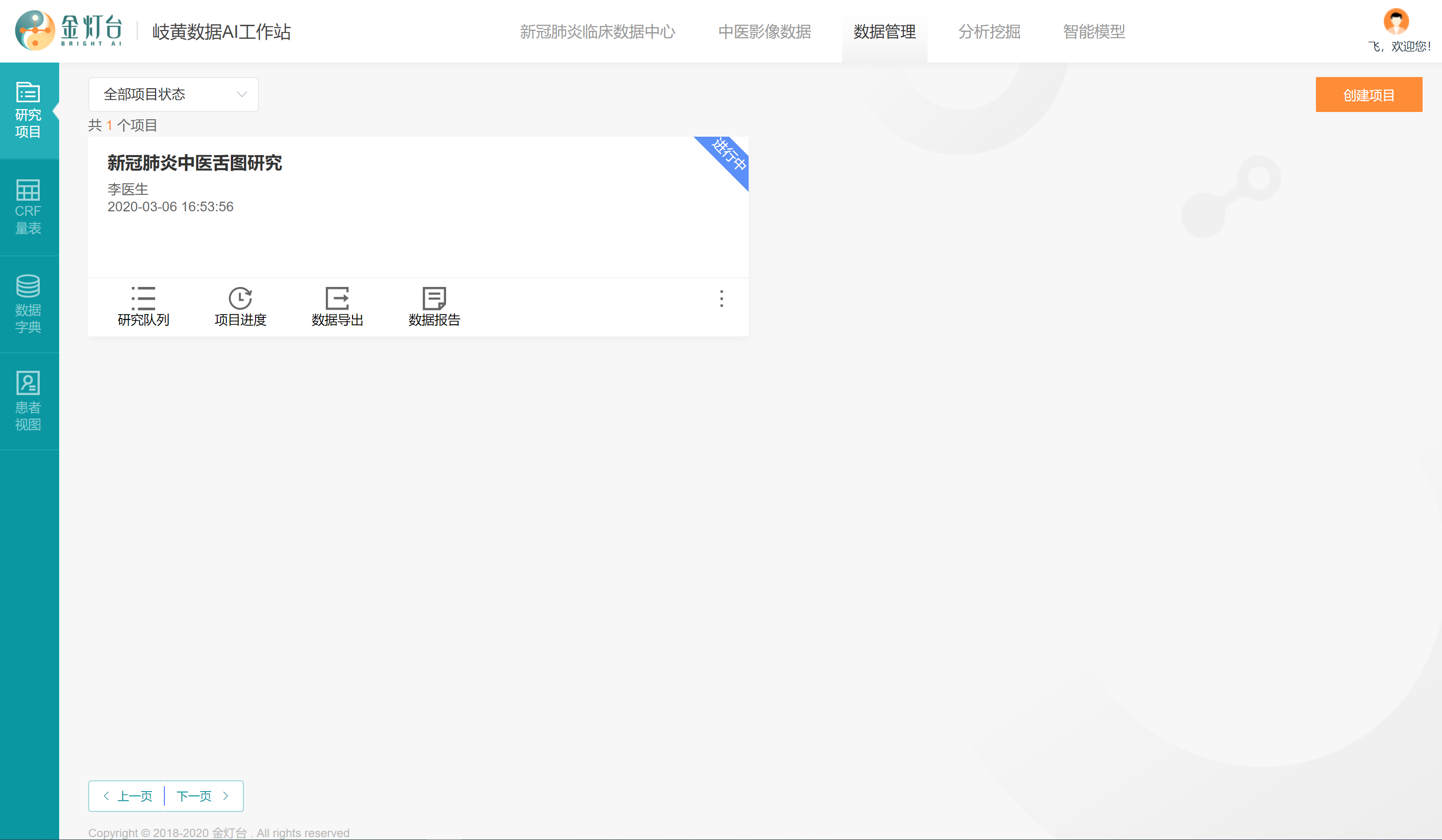Expand the 全部项目状态 dropdown
The height and width of the screenshot is (840, 1442).
point(173,95)
